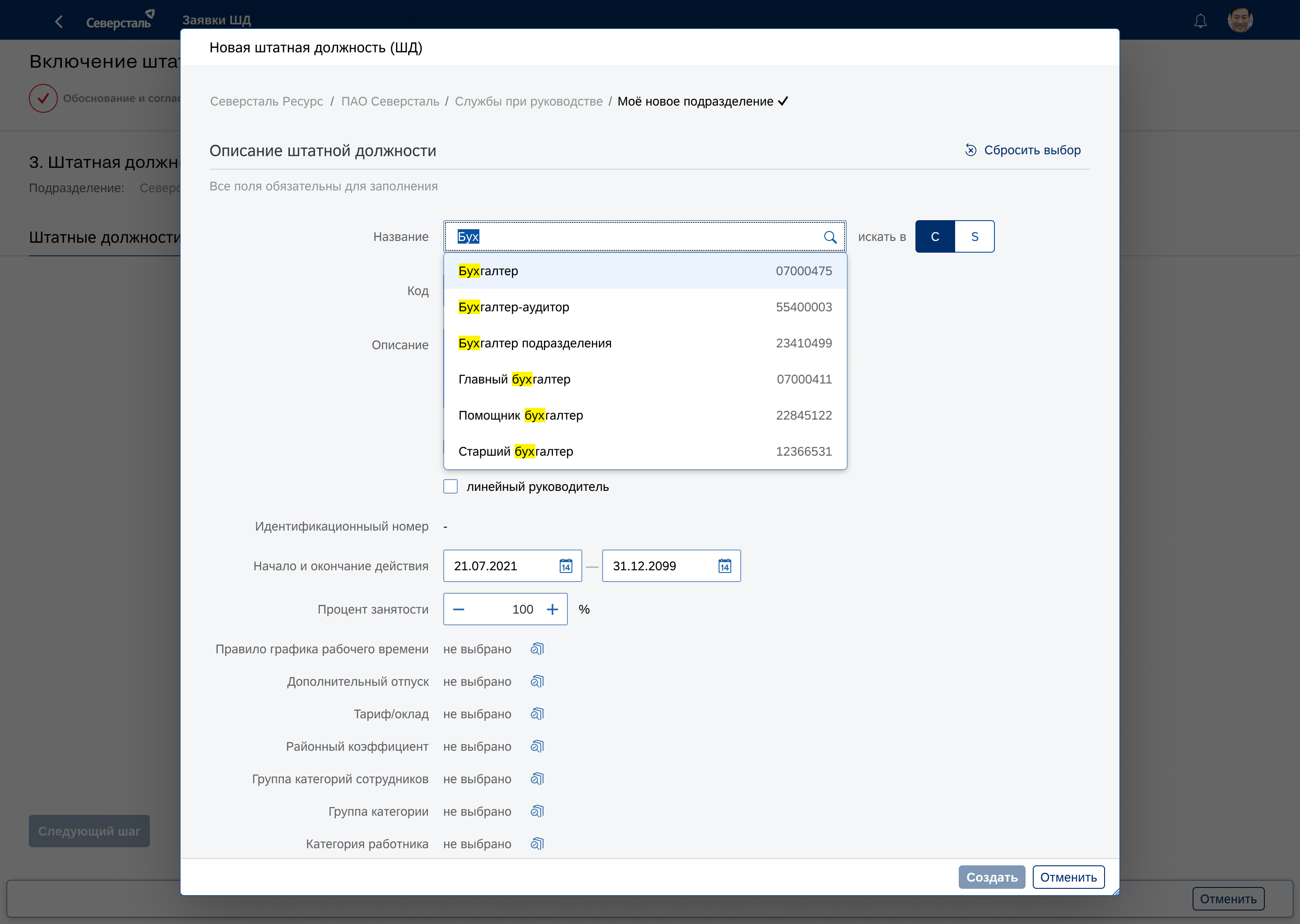Switch search mode to C
The height and width of the screenshot is (924, 1300).
935,237
